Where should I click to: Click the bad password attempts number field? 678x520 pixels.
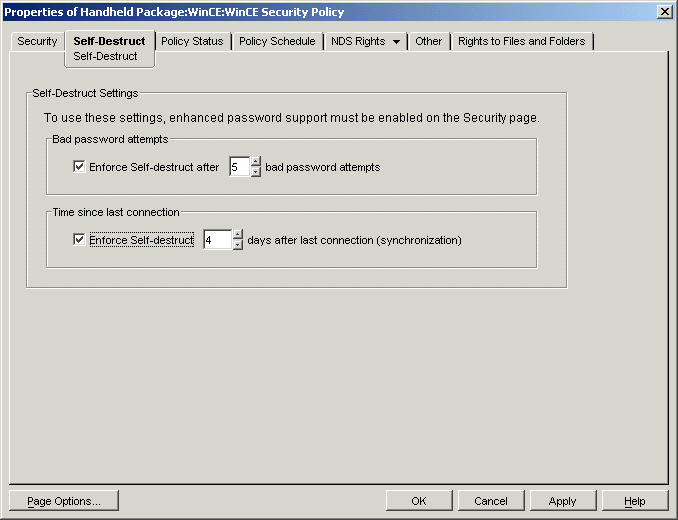coord(238,167)
